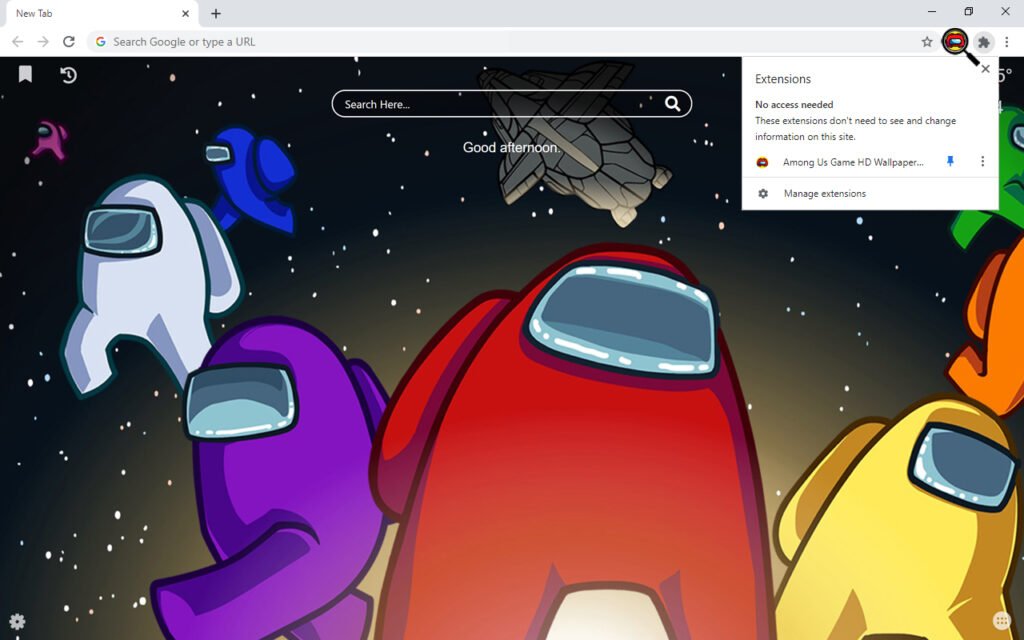Select the Among Us Game HD Wallpaper entry

852,162
